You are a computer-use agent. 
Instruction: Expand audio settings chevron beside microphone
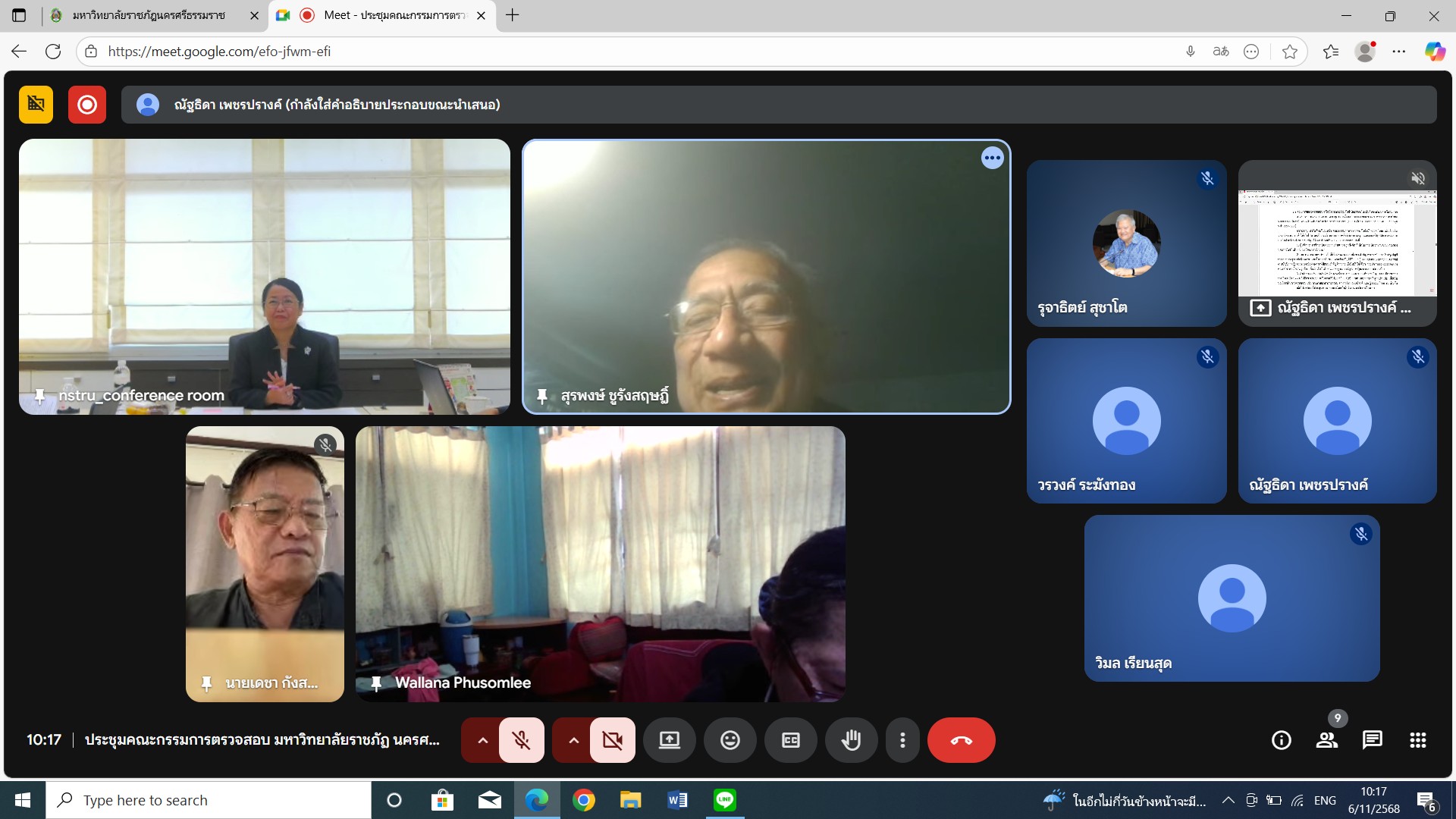[482, 740]
